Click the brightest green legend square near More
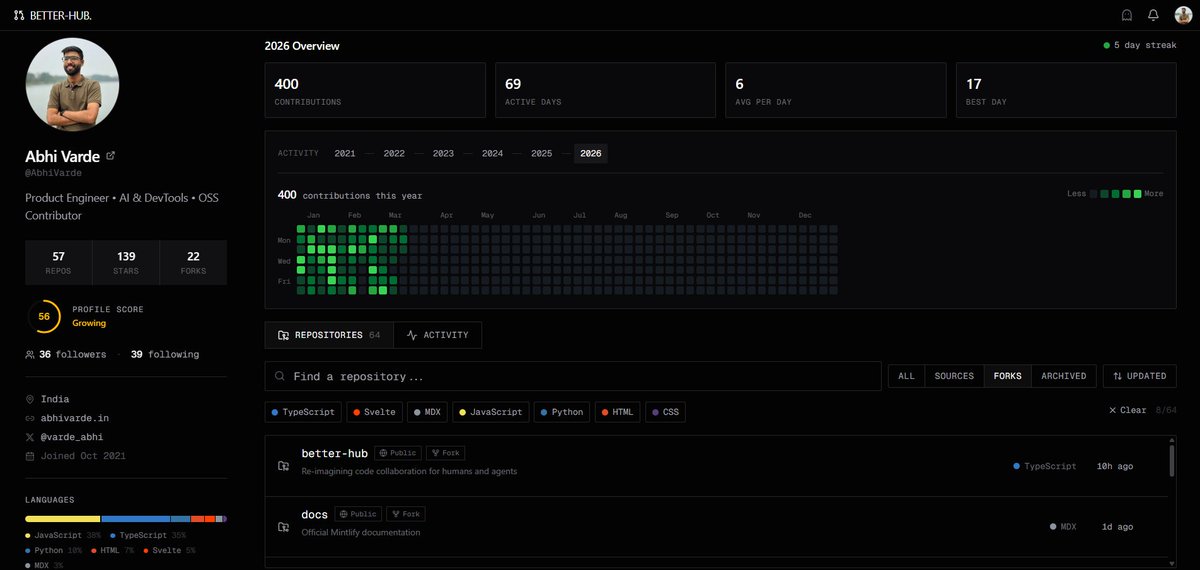Image resolution: width=1200 pixels, height=570 pixels. [1137, 194]
